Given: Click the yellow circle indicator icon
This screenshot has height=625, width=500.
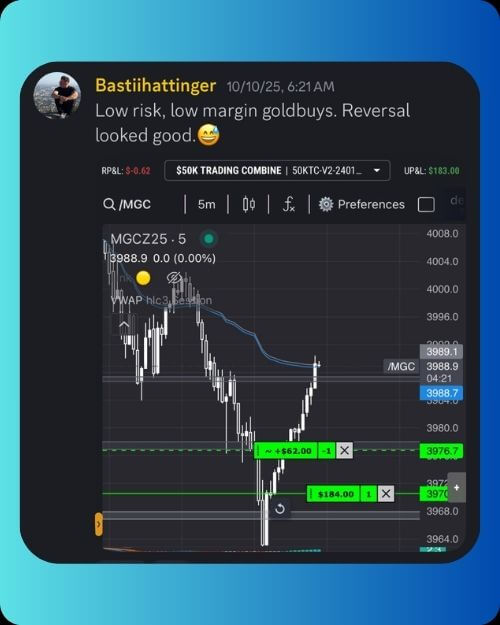Looking at the screenshot, I should click(143, 278).
